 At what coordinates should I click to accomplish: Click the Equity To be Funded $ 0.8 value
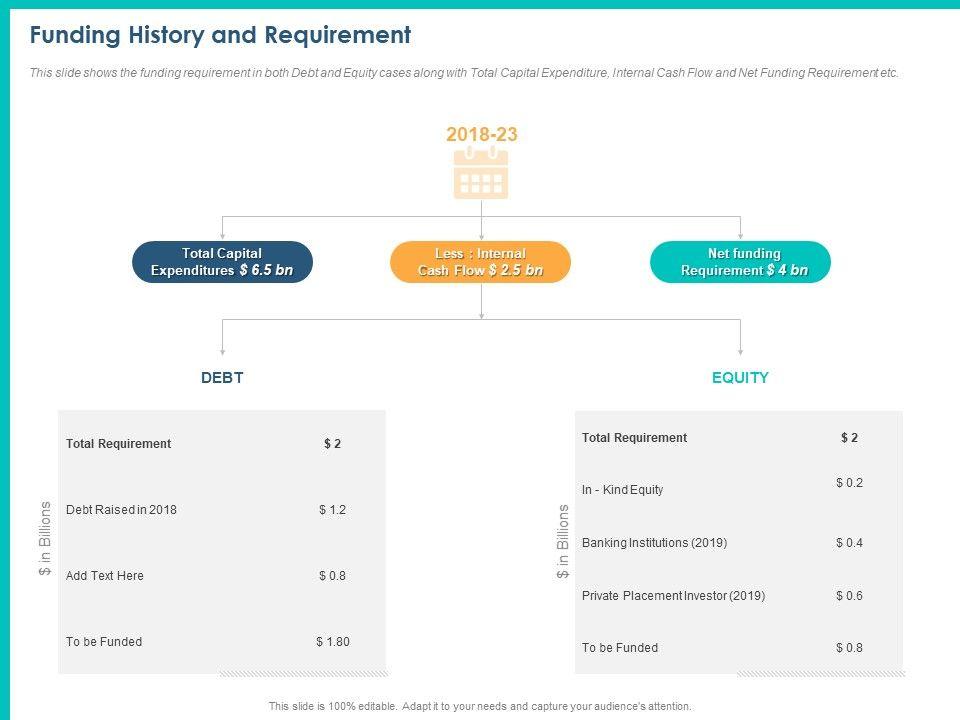pos(849,648)
